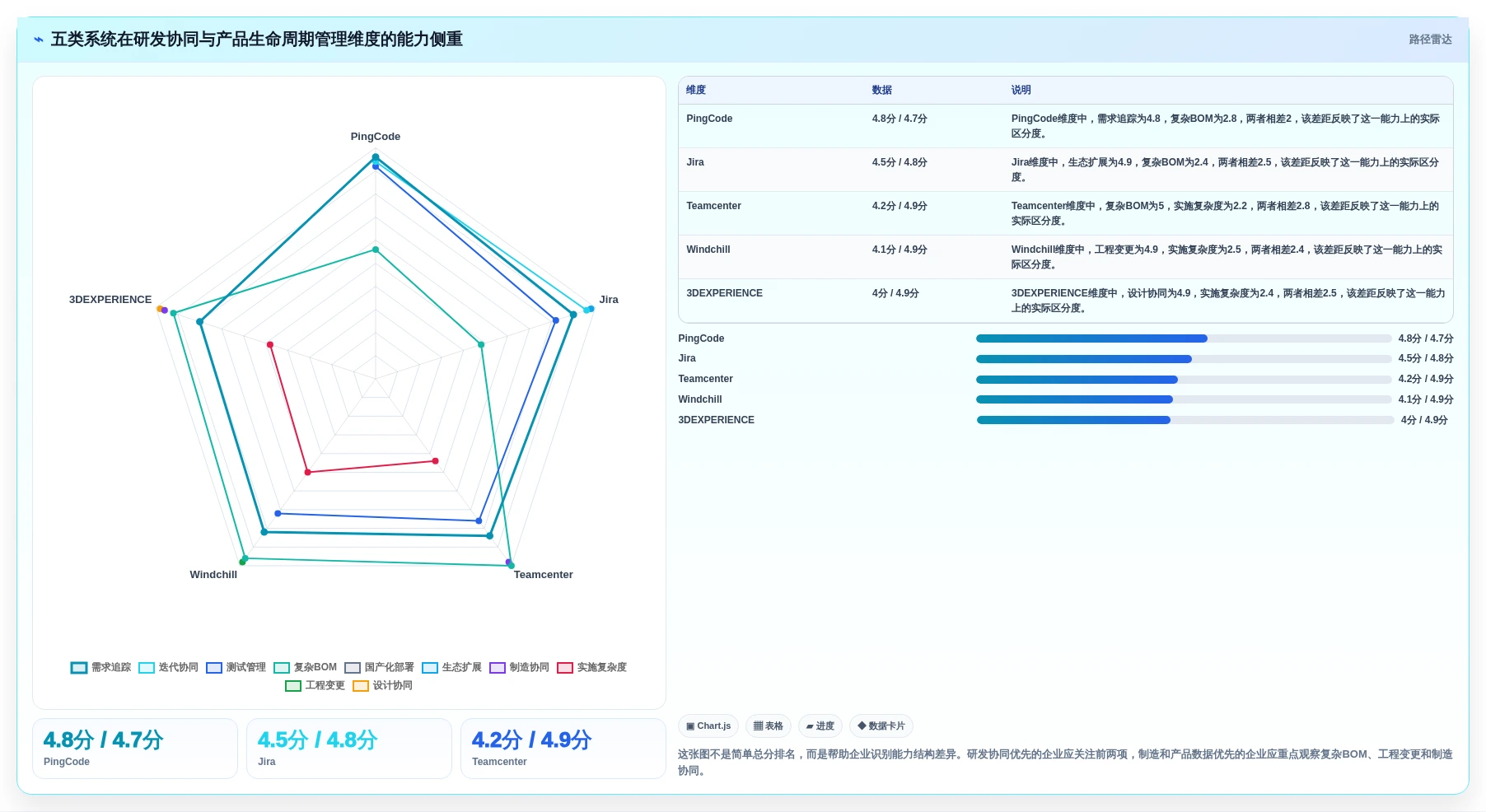This screenshot has width=1486, height=812.
Task: Open the Teamcenter 4.2分 / 4.9分 summary card
Action: [563, 749]
